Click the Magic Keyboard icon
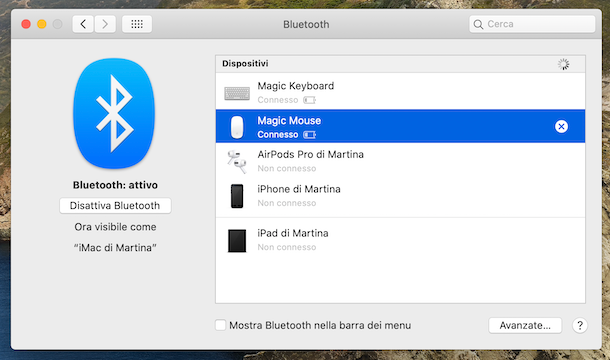The width and height of the screenshot is (610, 360). click(237, 93)
